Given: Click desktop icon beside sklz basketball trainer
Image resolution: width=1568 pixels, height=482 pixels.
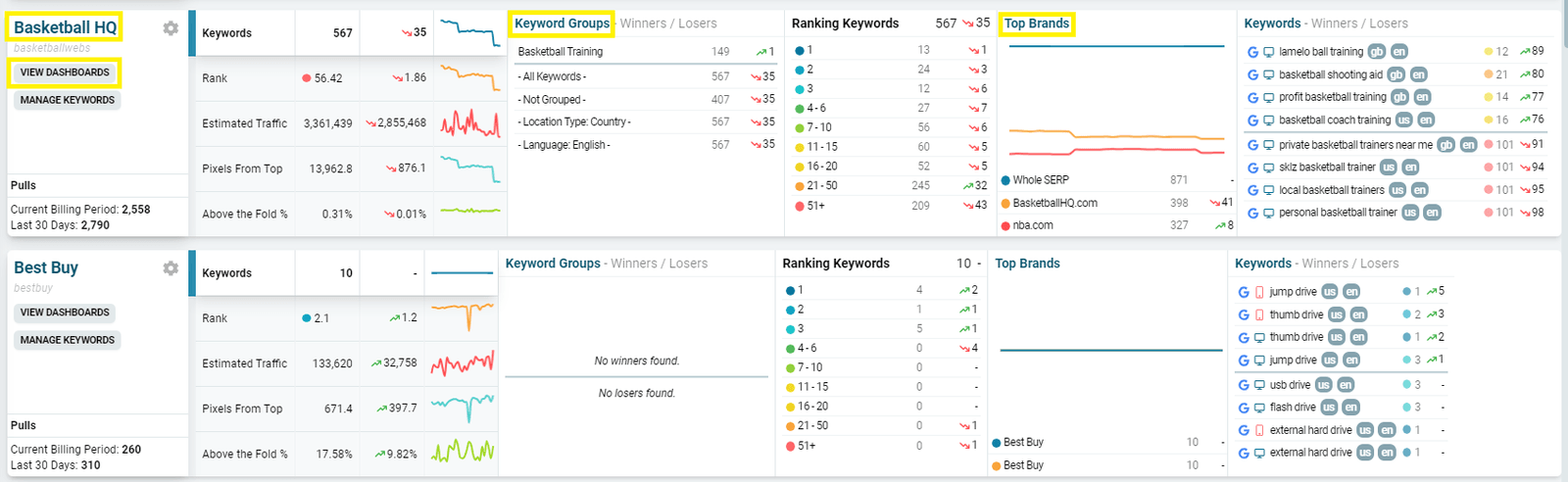Looking at the screenshot, I should [1269, 168].
